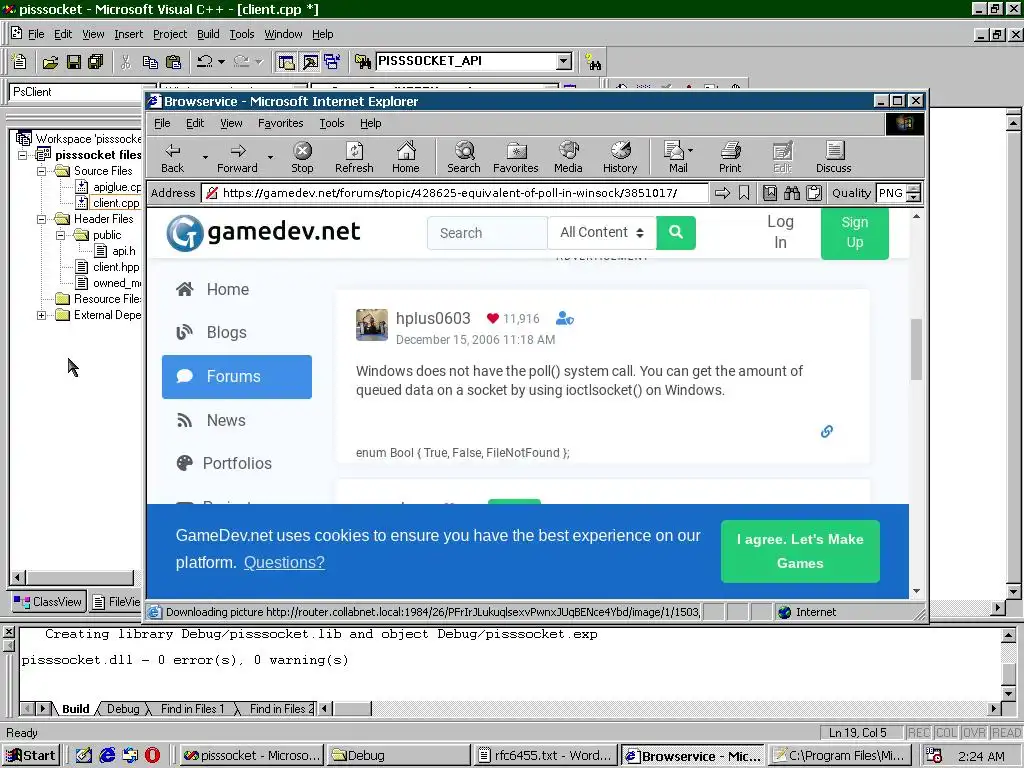Open the Insert menu in Visual C++
This screenshot has height=768, width=1024.
[x=128, y=34]
